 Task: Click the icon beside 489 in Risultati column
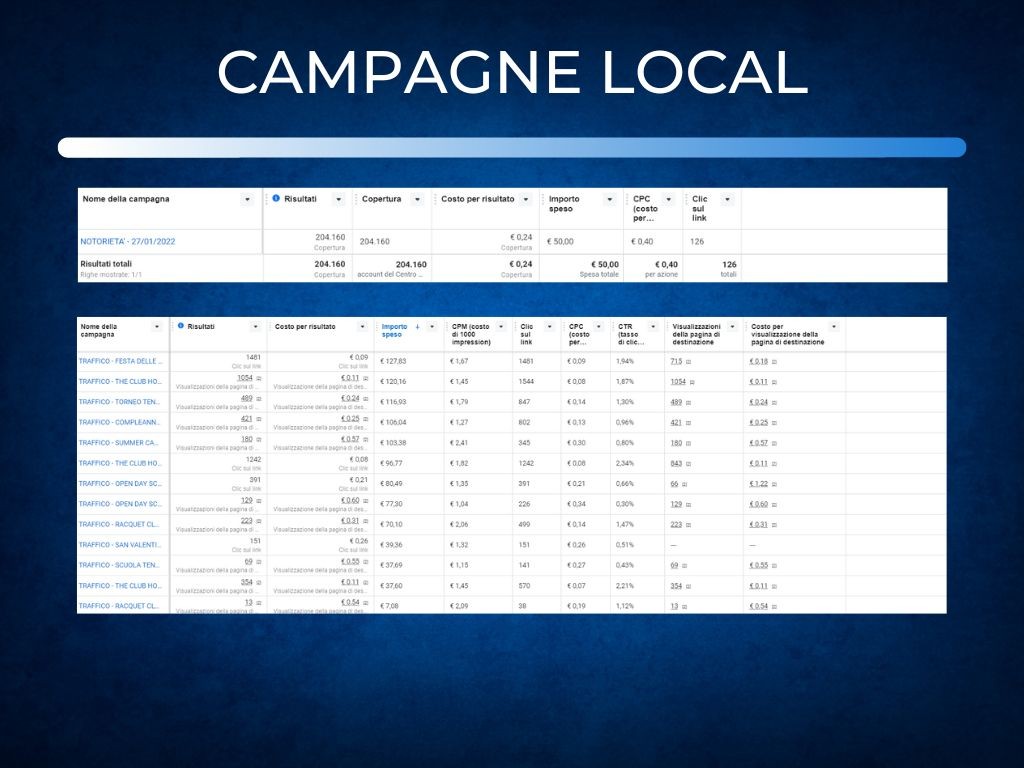point(258,398)
